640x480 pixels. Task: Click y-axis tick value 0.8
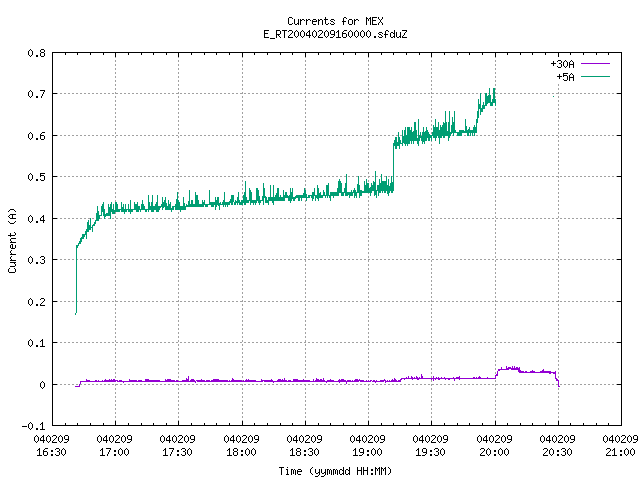(x=36, y=53)
